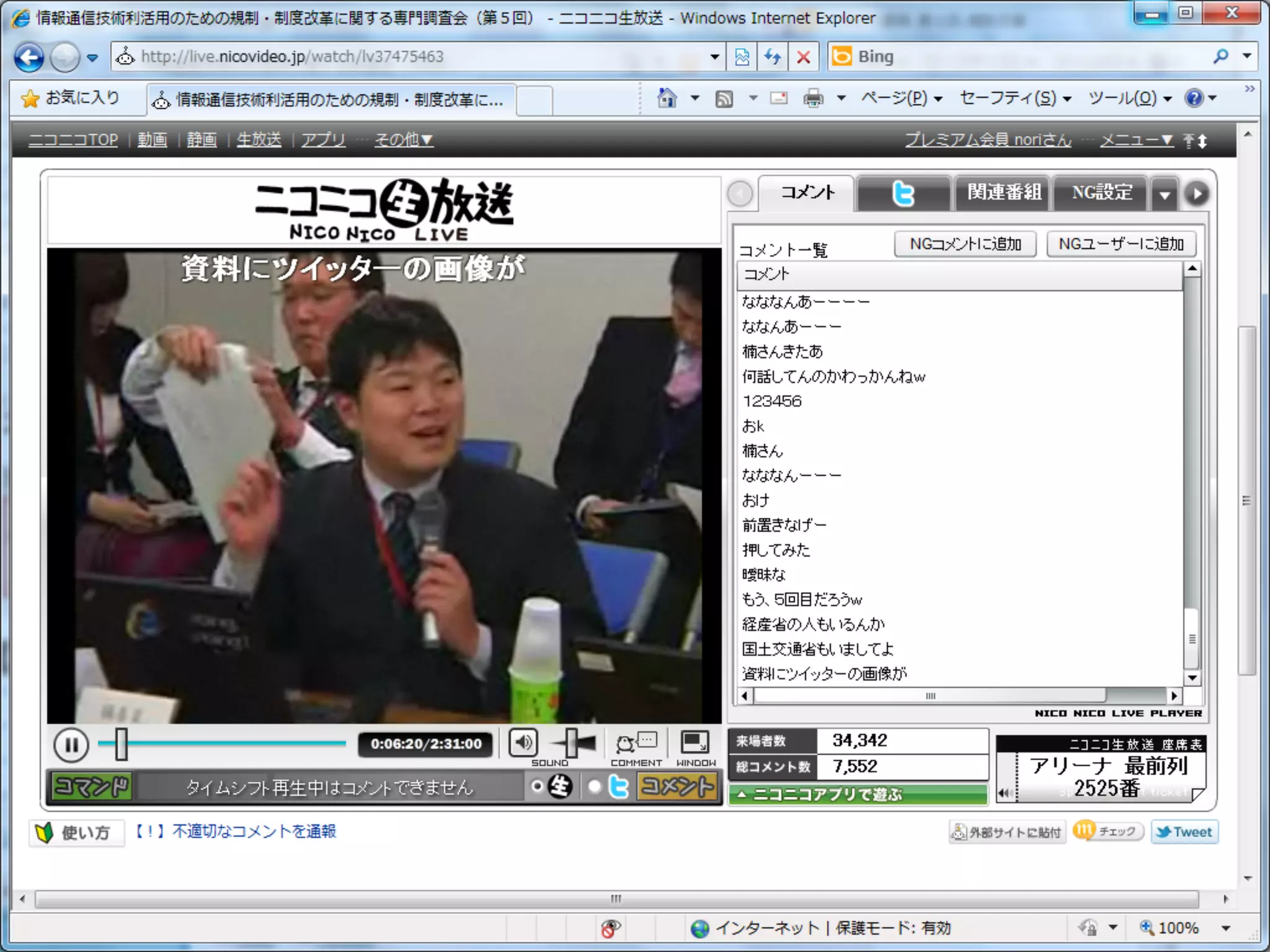
Task: Go back with IE back arrow
Action: tap(29, 58)
